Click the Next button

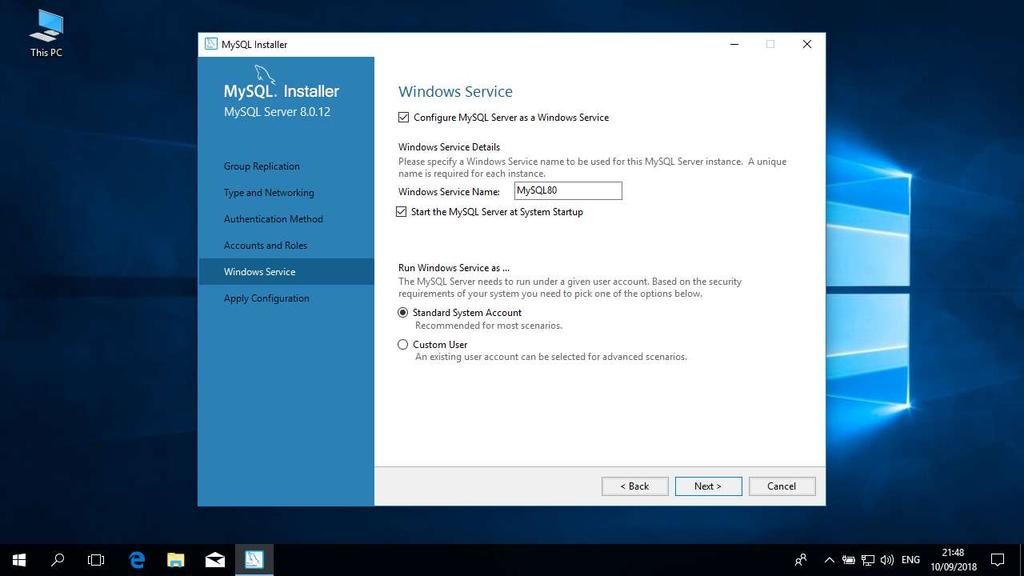pos(708,486)
